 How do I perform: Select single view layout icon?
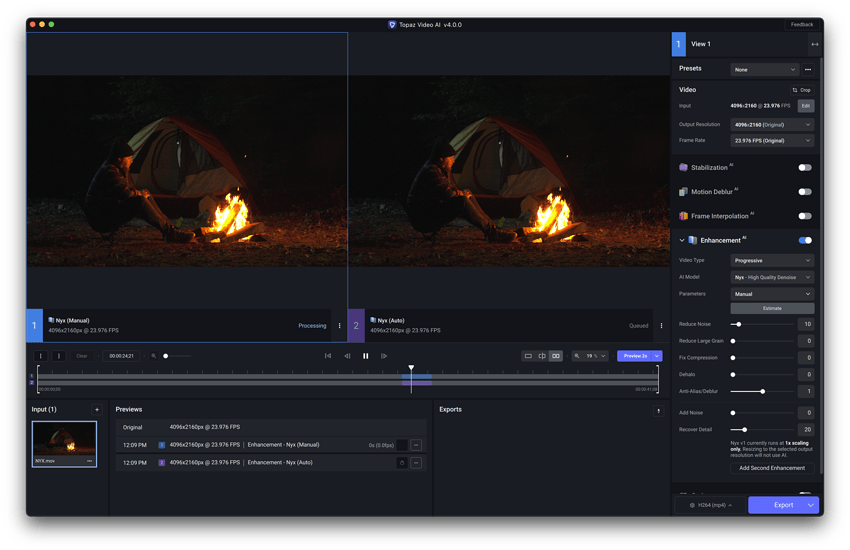click(x=528, y=356)
